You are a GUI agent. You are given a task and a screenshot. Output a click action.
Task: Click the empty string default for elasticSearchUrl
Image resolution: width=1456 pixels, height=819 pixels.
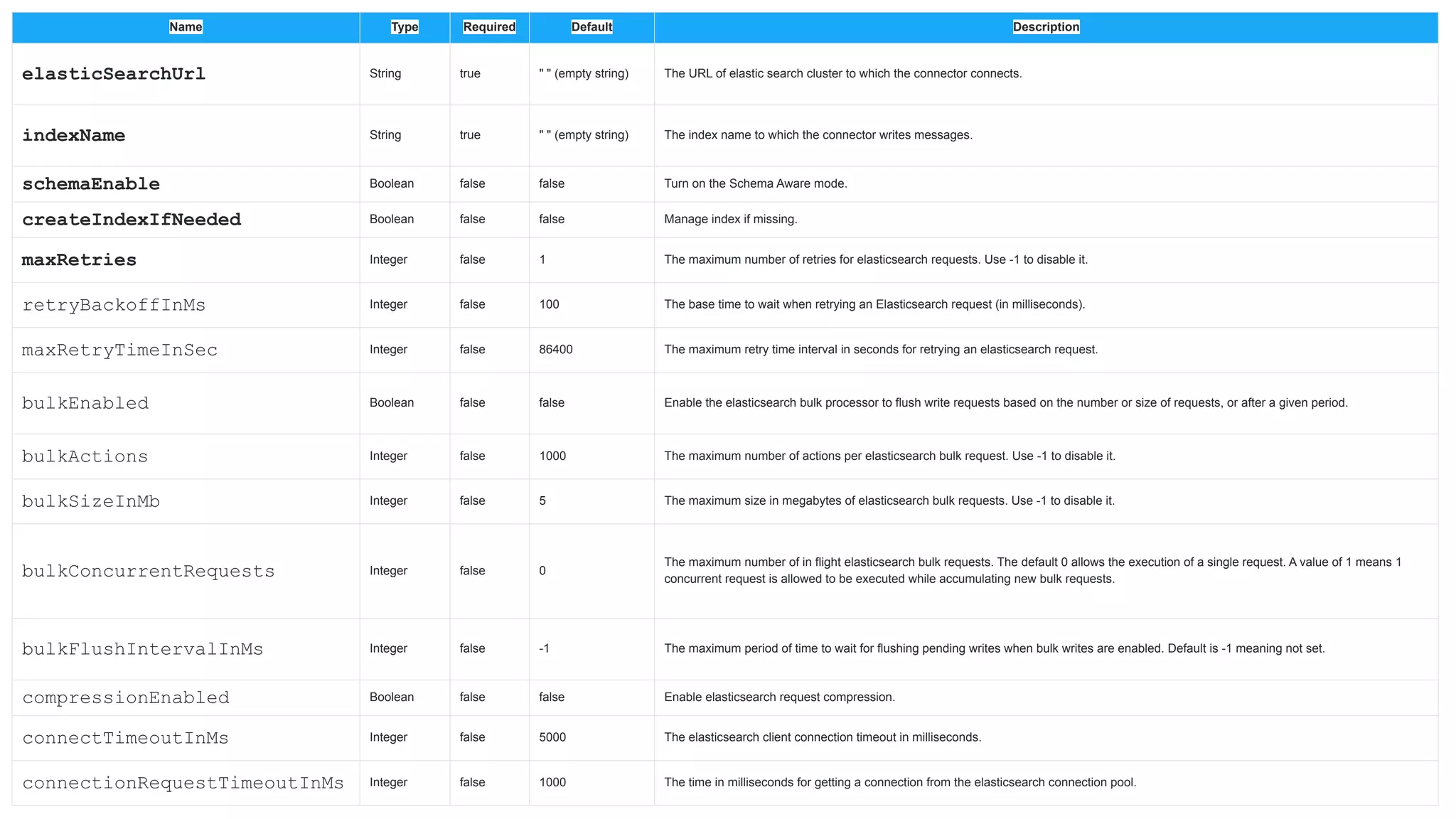pyautogui.click(x=584, y=73)
